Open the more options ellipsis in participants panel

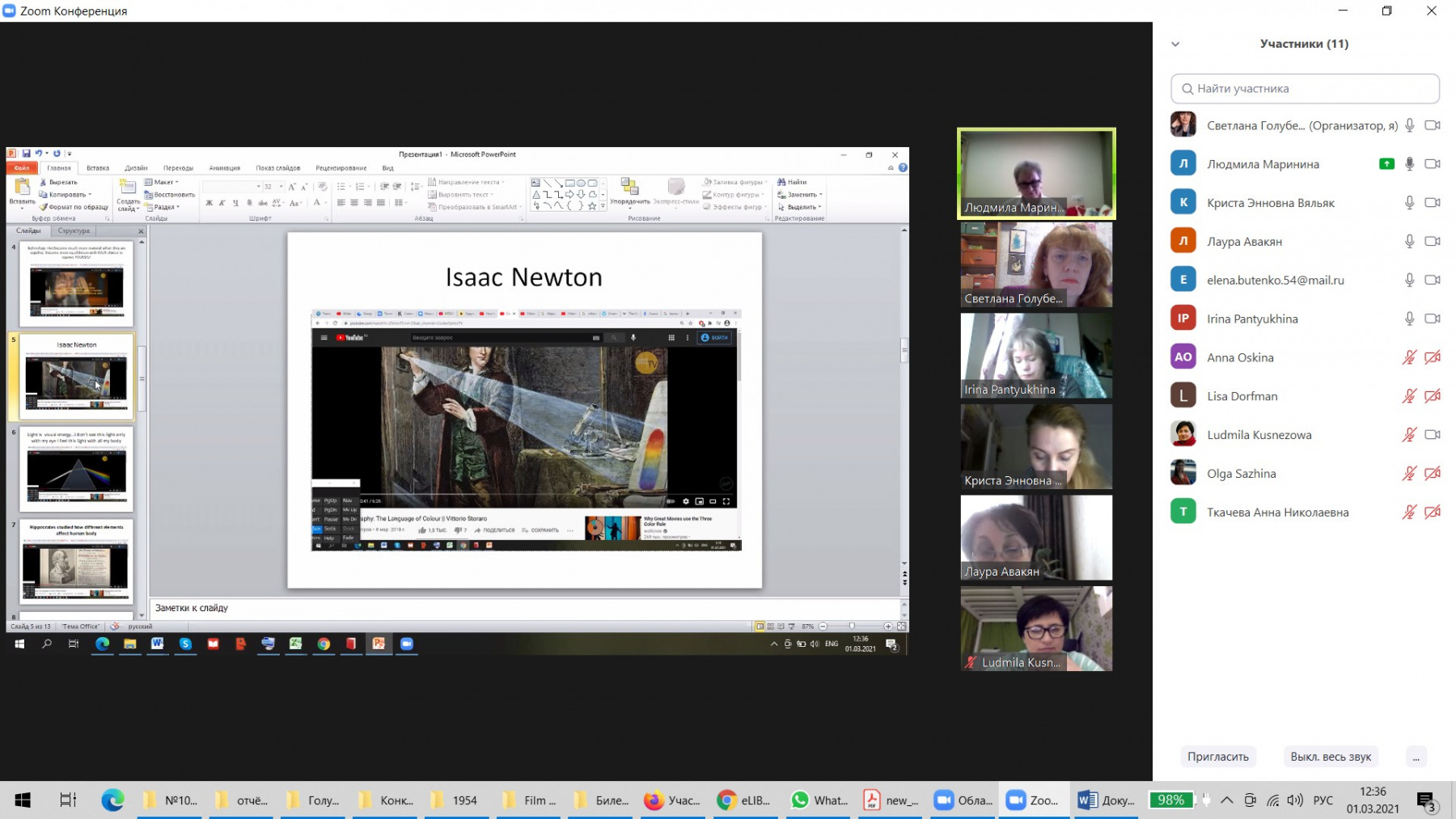(x=1416, y=757)
